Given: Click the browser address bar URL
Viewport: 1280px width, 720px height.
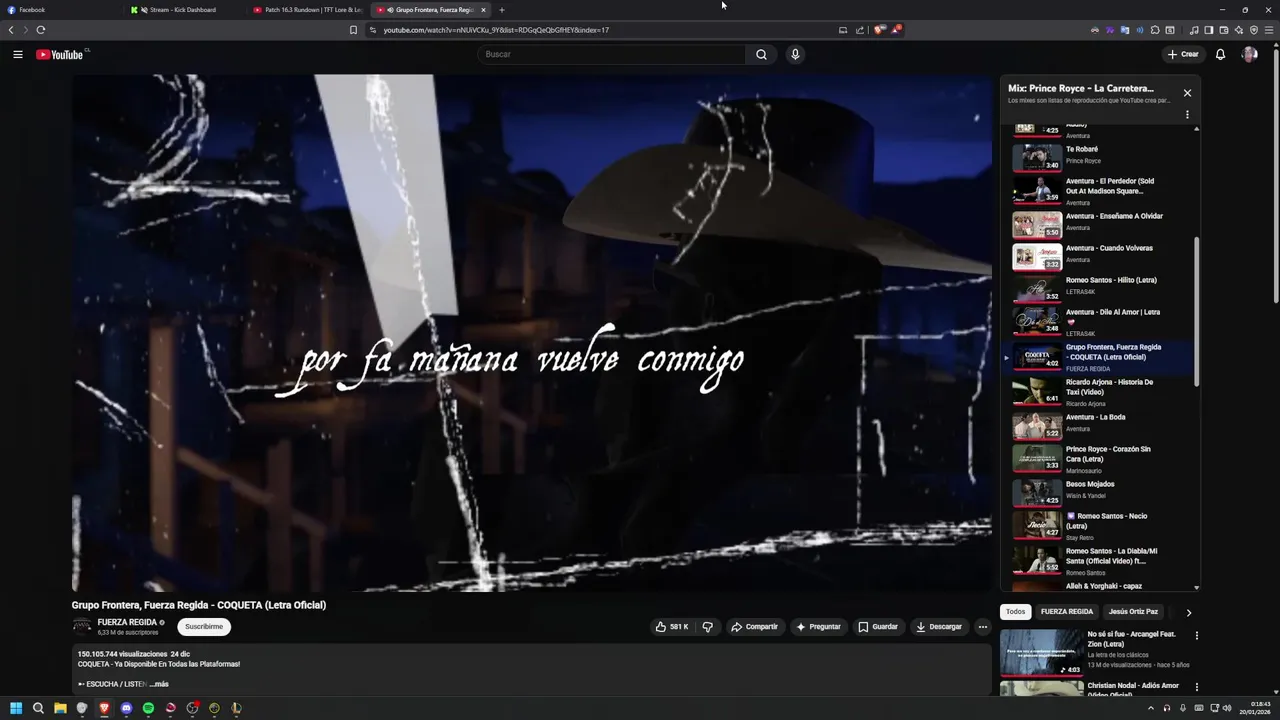Looking at the screenshot, I should point(496,30).
